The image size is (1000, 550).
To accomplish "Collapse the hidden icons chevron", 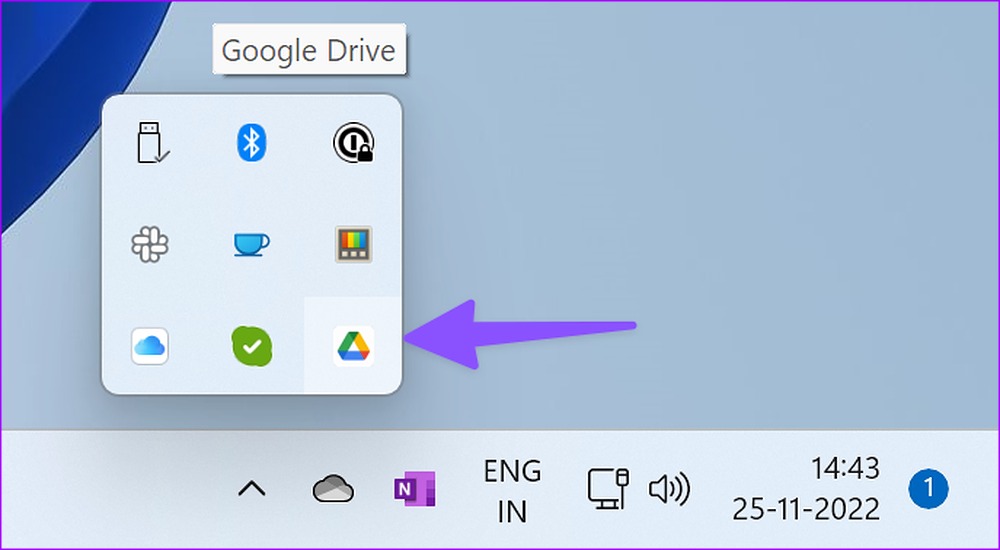I will pos(252,489).
